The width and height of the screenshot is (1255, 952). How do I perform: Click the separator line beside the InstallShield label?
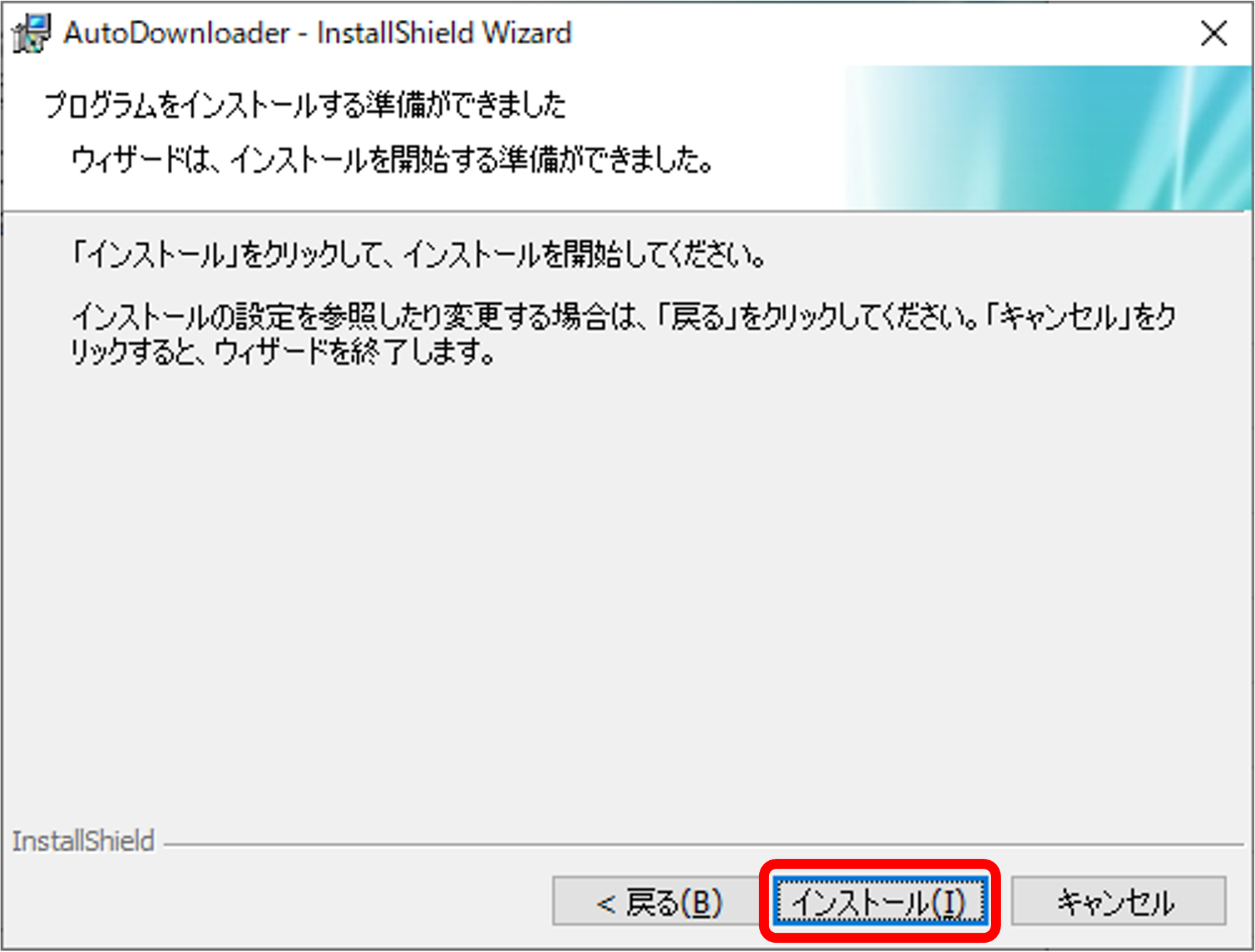tap(703, 845)
